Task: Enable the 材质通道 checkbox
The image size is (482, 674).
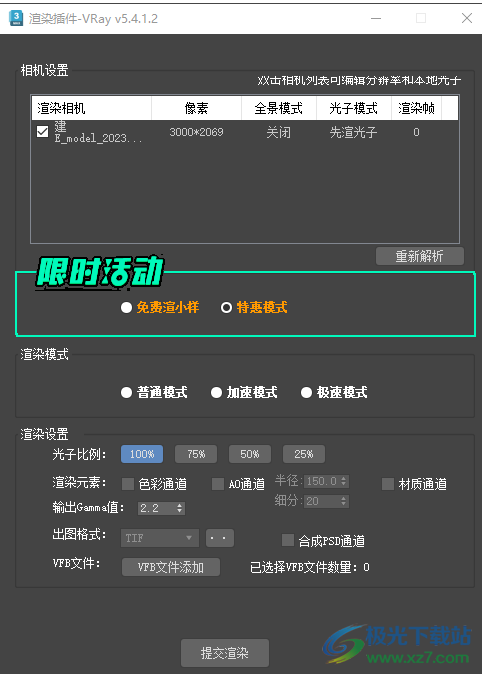Action: click(388, 484)
